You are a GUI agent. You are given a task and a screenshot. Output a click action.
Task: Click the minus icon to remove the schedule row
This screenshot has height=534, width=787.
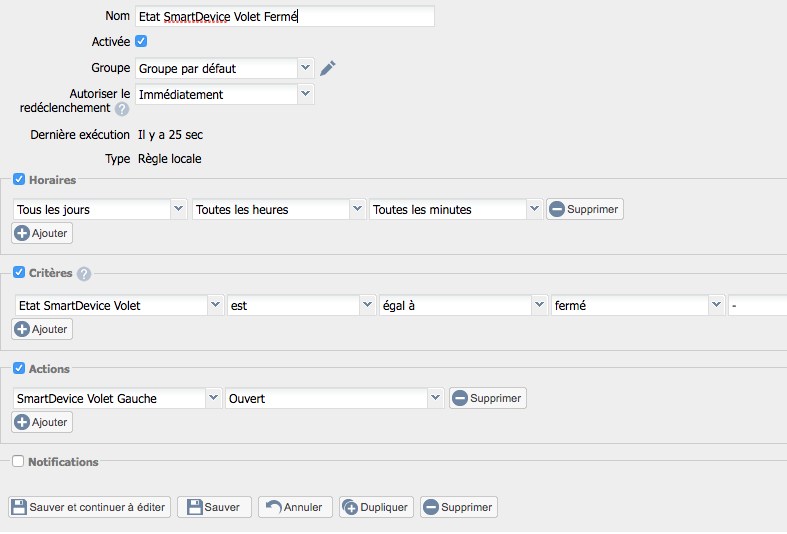tap(557, 210)
